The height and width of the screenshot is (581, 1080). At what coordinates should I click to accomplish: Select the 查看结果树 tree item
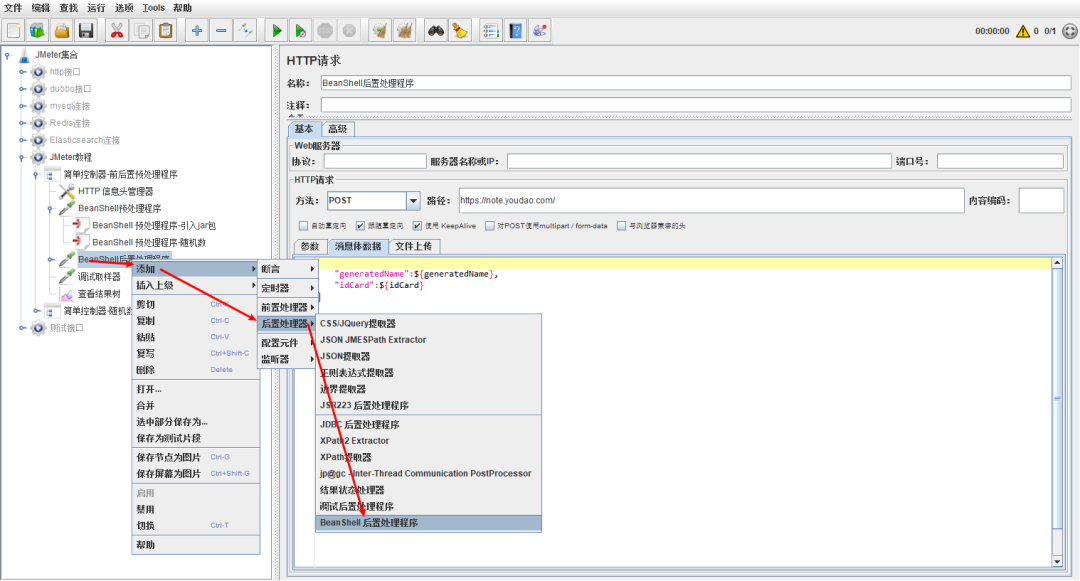click(x=99, y=294)
